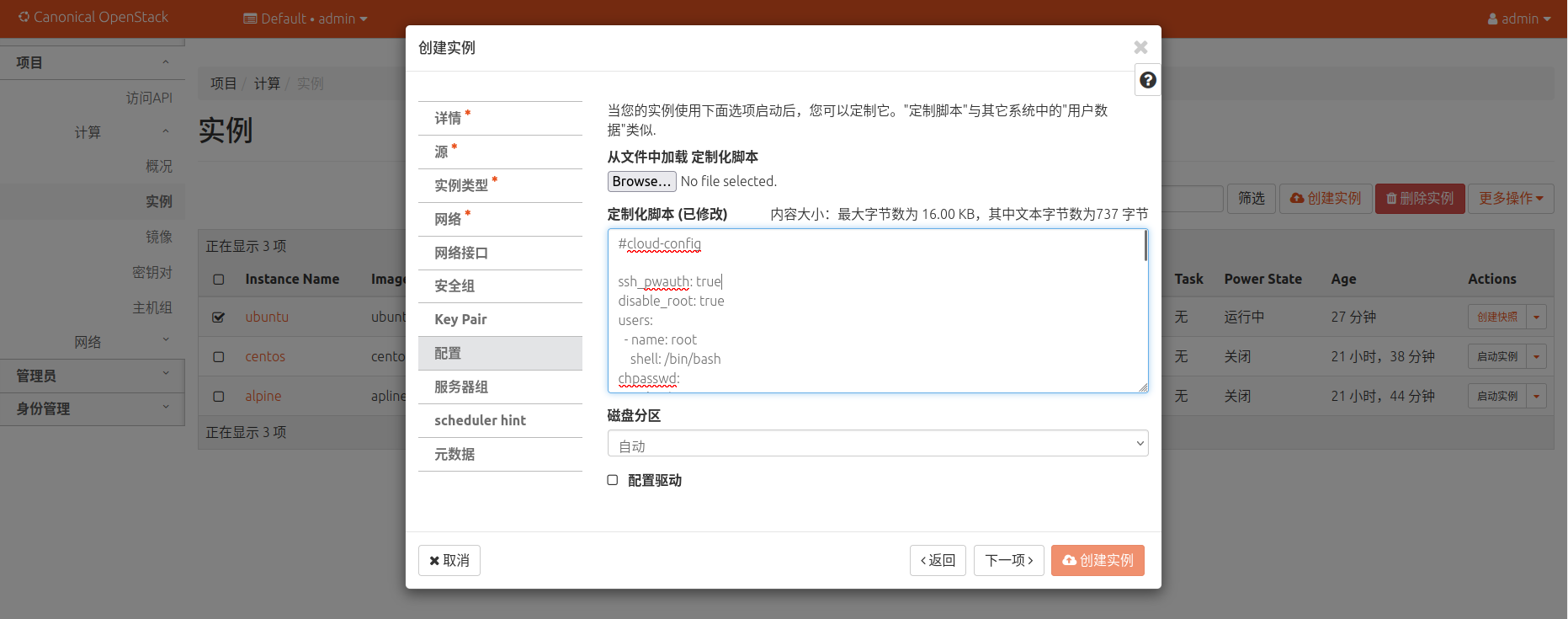Enable the 配置驱动 checkbox
The width and height of the screenshot is (1568, 619).
[613, 480]
